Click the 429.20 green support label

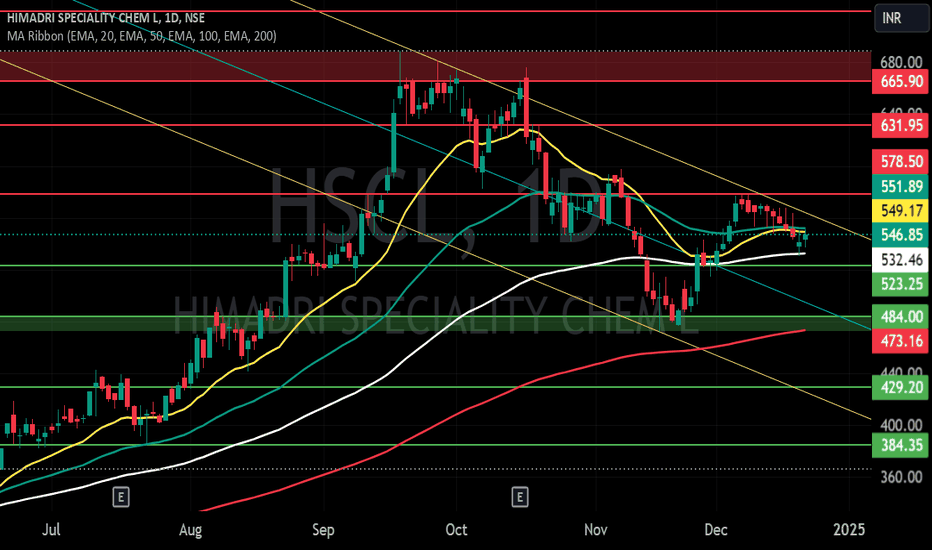click(901, 387)
